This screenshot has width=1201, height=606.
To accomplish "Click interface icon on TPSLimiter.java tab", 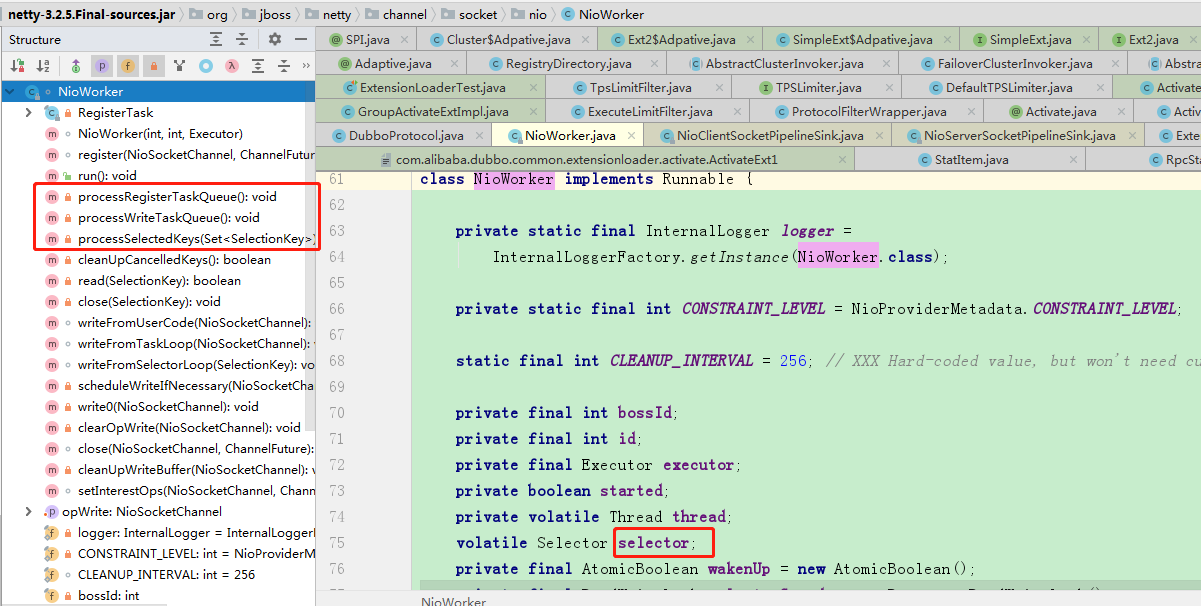I will click(x=765, y=88).
